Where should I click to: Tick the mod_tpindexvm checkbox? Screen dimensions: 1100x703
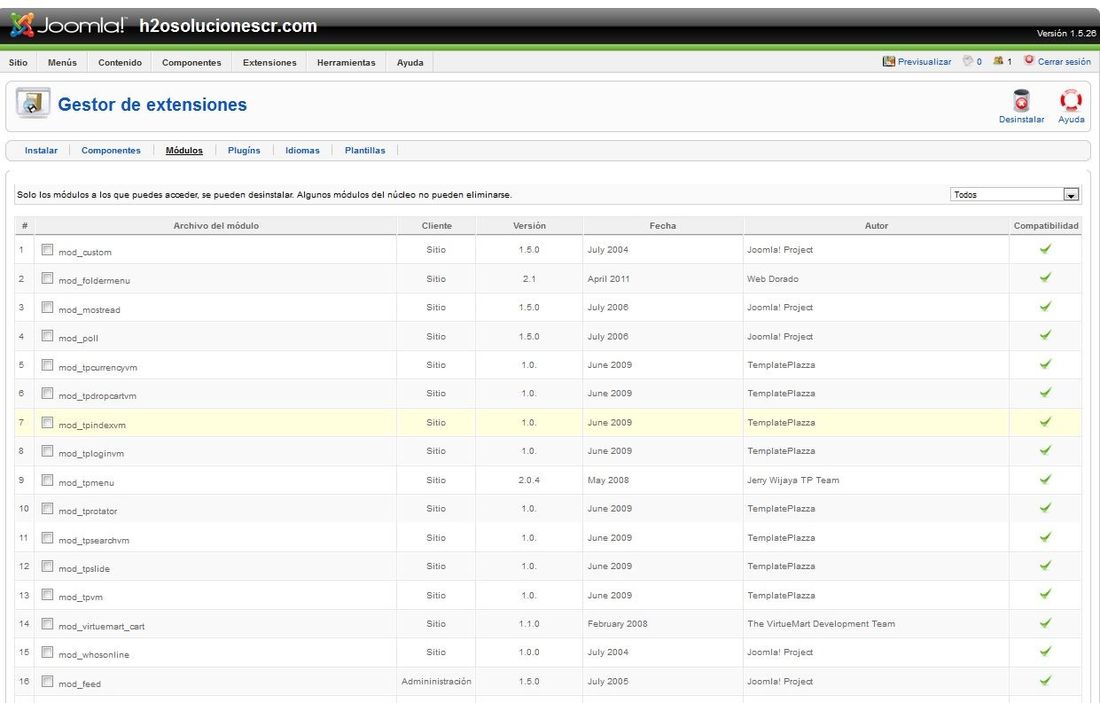pyautogui.click(x=47, y=422)
